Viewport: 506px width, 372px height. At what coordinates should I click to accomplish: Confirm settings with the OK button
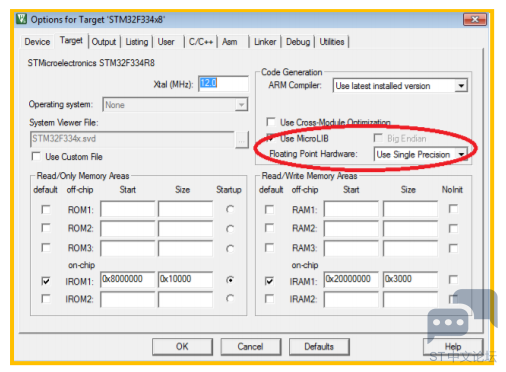(x=182, y=347)
